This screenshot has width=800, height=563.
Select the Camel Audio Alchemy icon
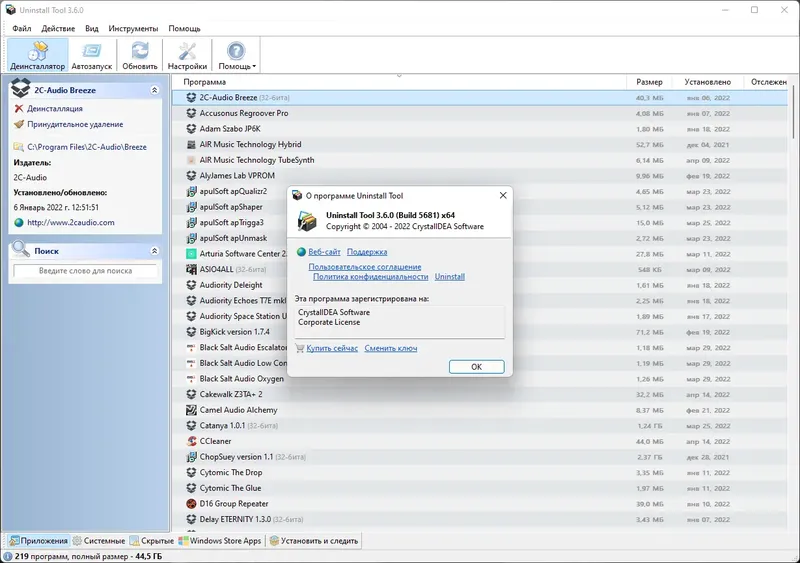pos(191,410)
